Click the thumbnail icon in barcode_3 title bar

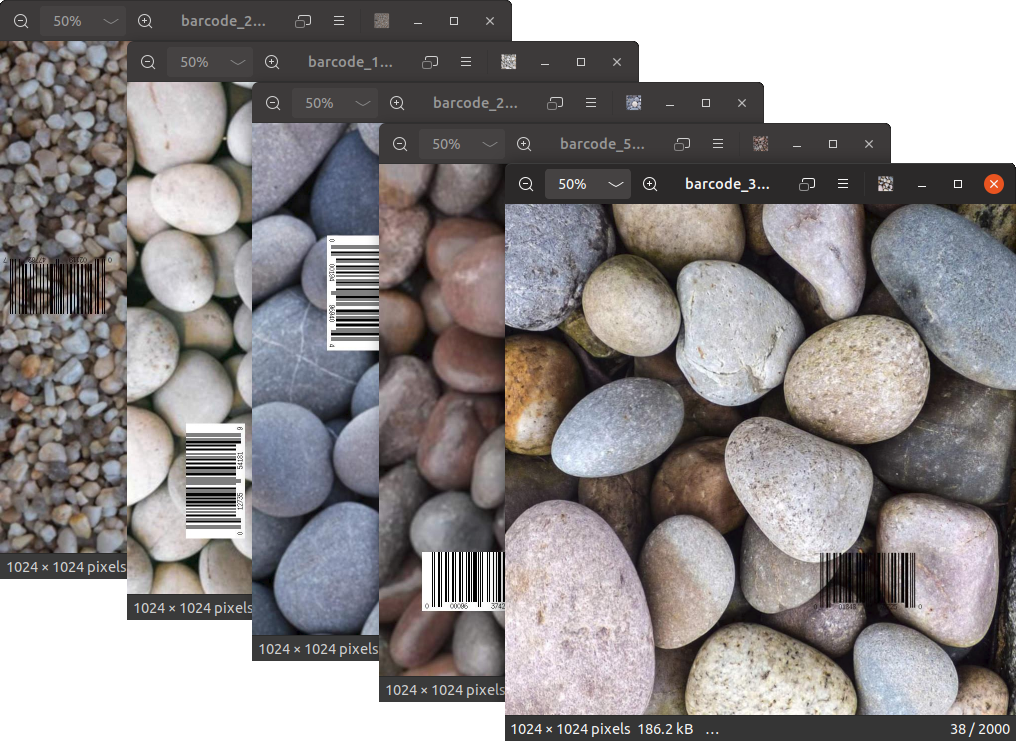pos(885,184)
